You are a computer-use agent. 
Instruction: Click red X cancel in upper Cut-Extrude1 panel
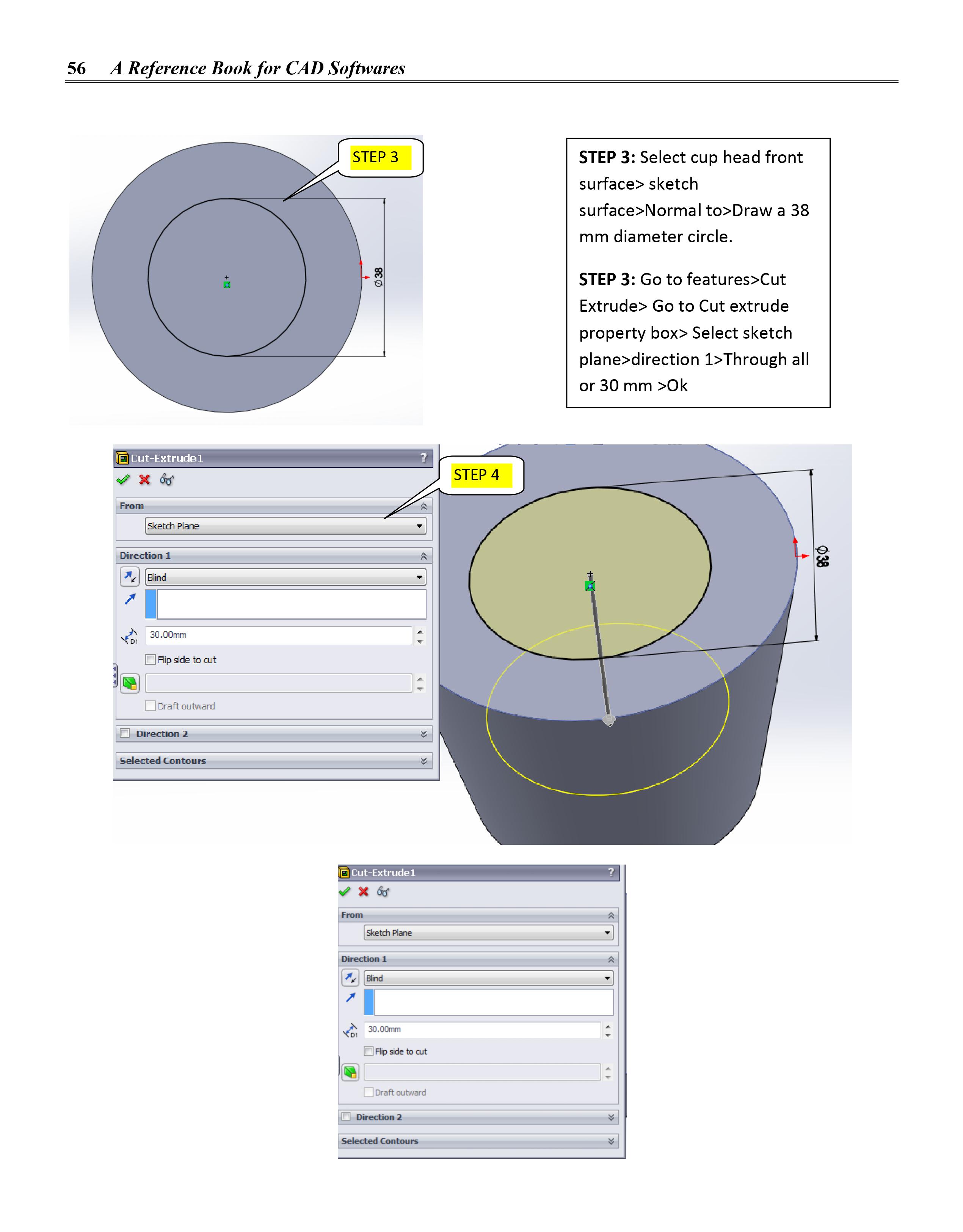(145, 479)
